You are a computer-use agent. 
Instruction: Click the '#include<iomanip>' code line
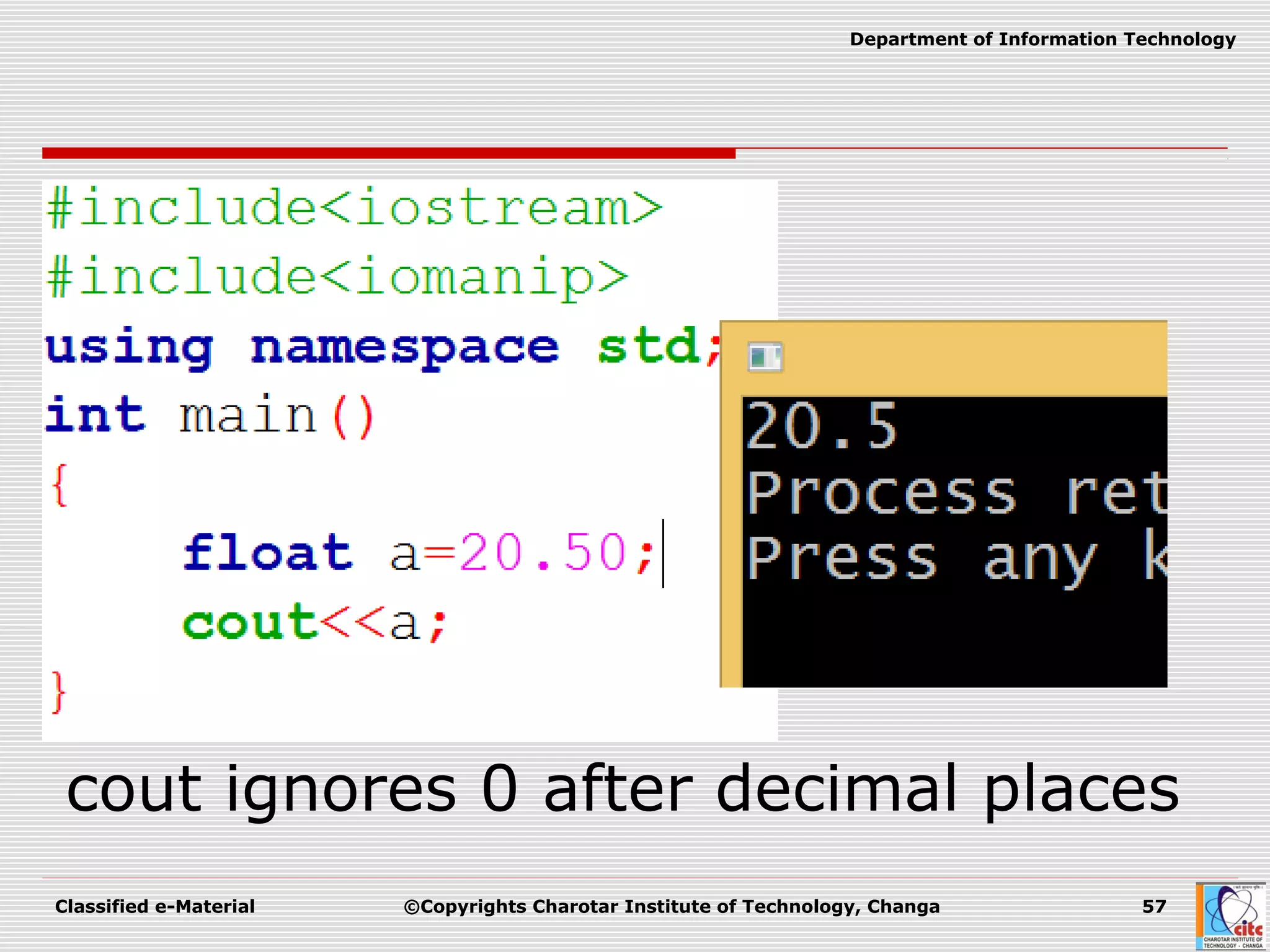pyautogui.click(x=338, y=278)
